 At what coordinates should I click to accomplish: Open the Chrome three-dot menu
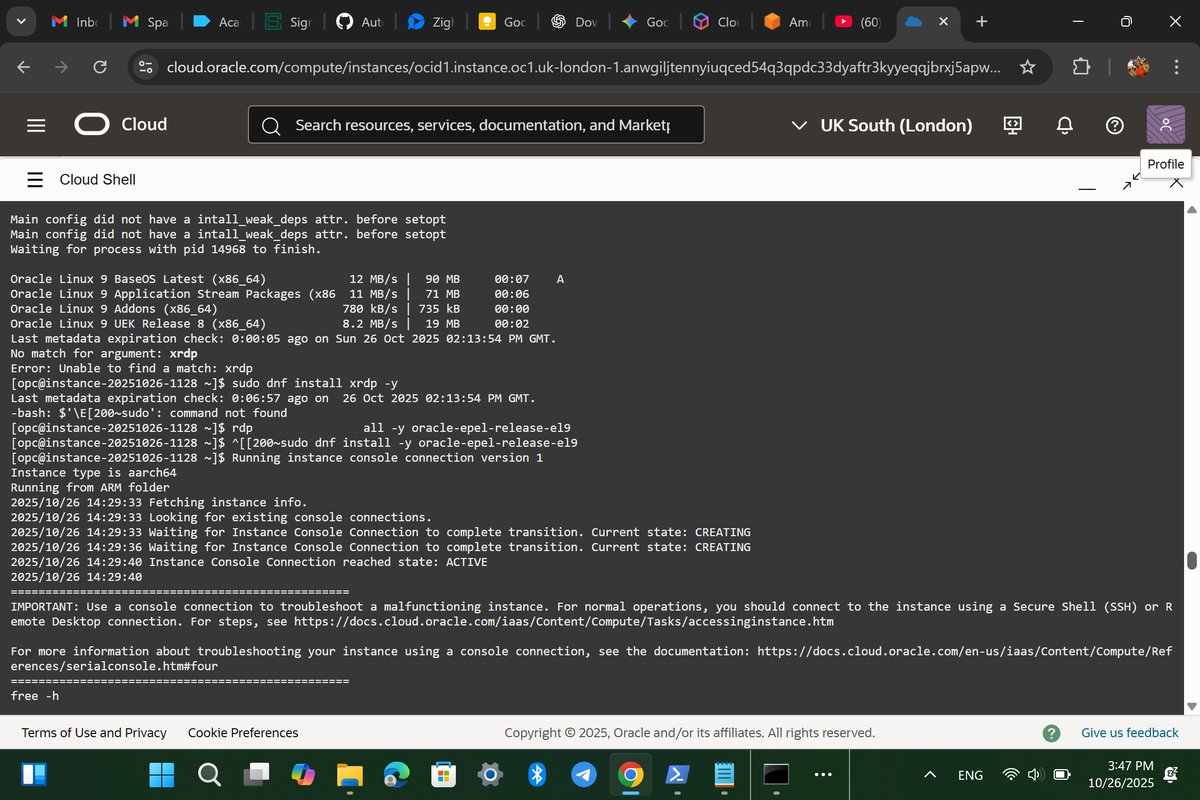tap(1177, 67)
